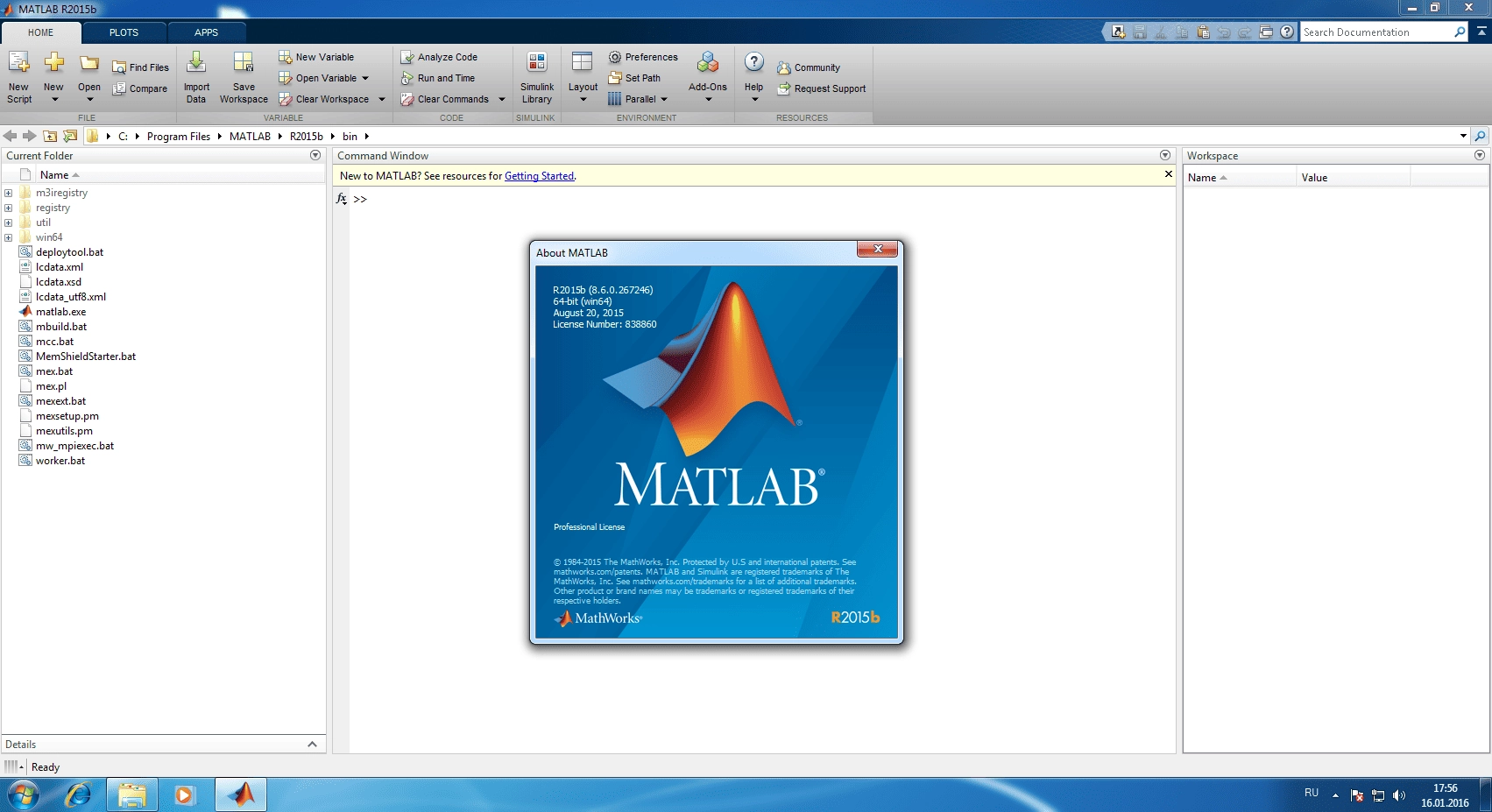Click Analyze Code
Image resolution: width=1492 pixels, height=812 pixels.
coord(439,57)
